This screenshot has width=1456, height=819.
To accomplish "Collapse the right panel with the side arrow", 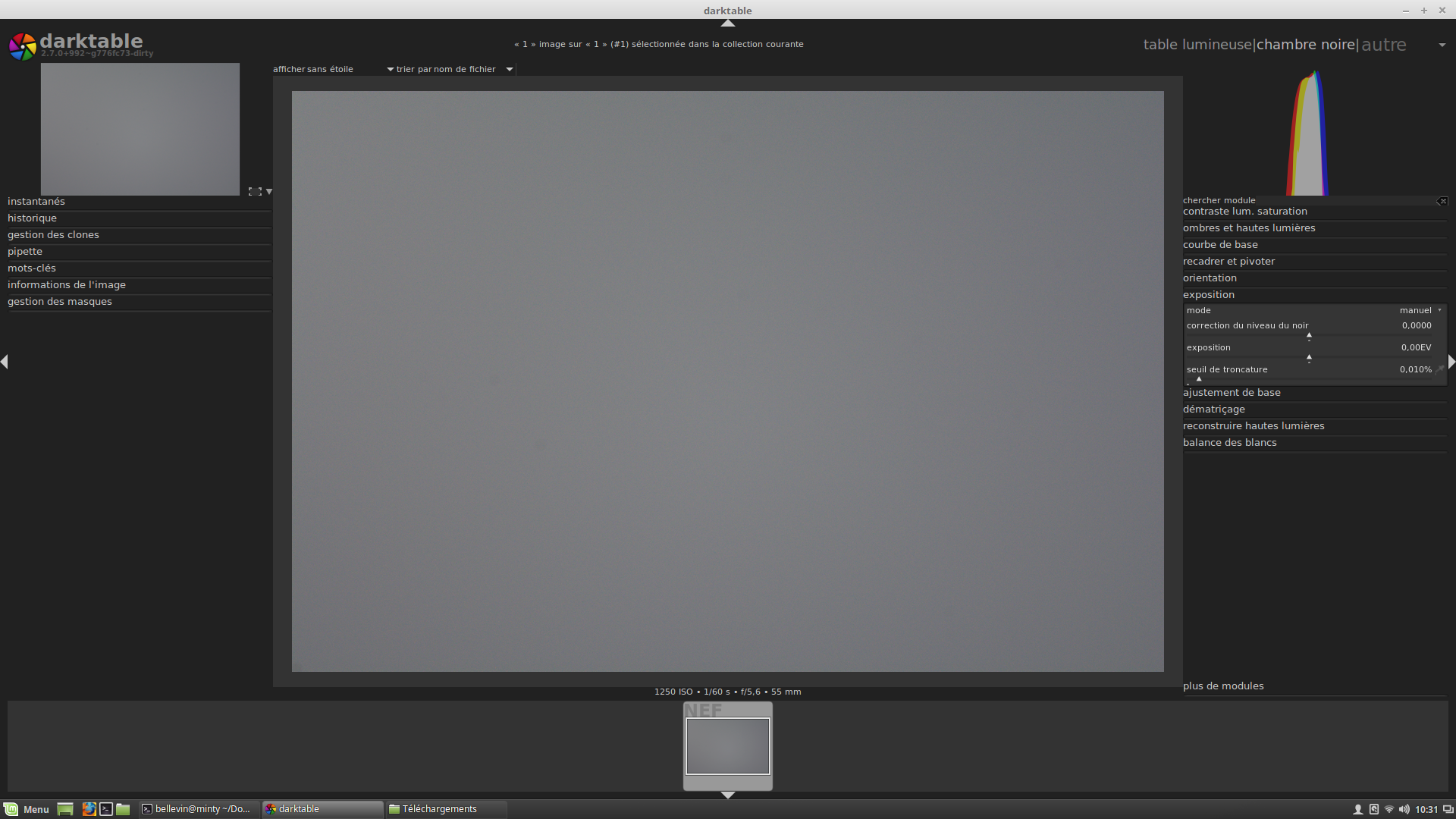I will pos(1451,362).
